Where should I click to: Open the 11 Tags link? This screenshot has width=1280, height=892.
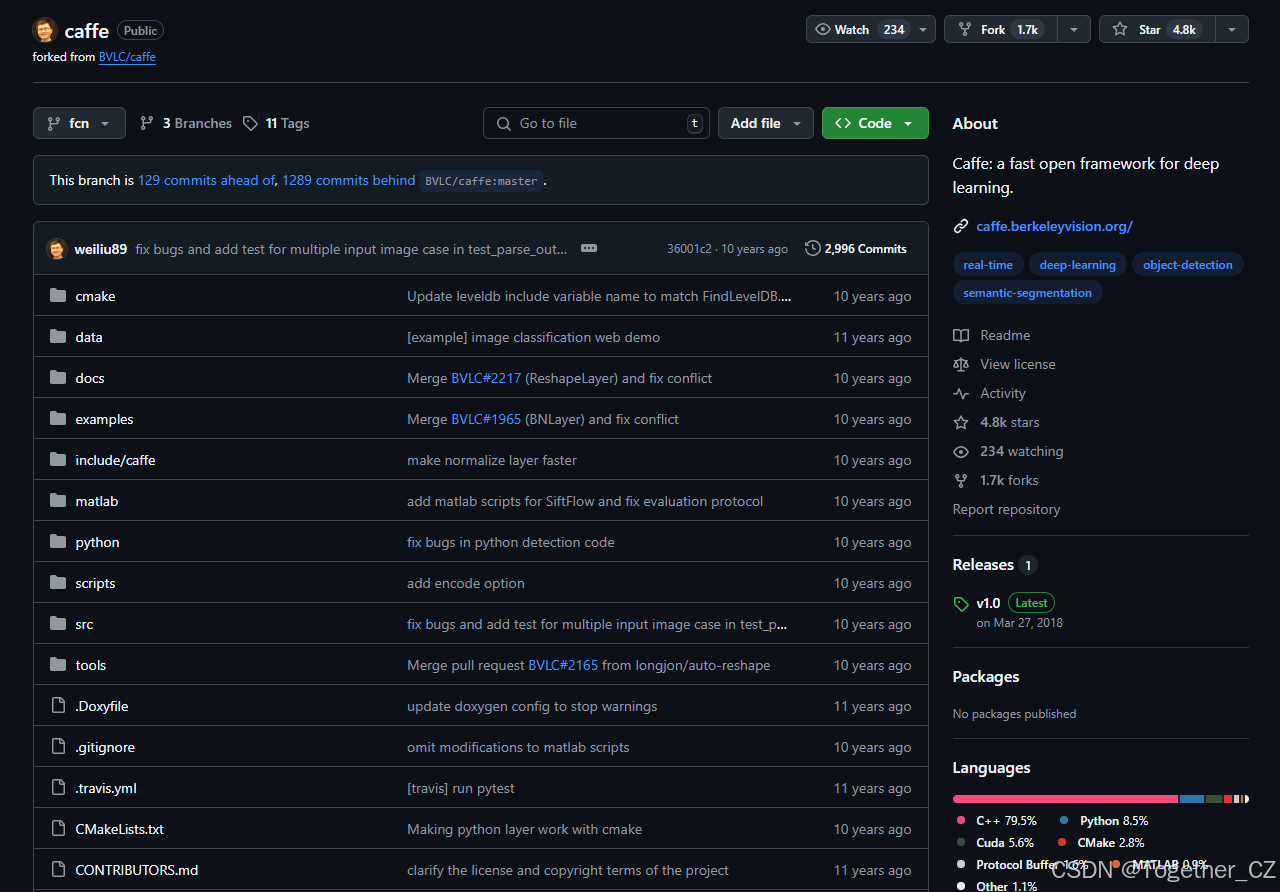click(x=277, y=123)
